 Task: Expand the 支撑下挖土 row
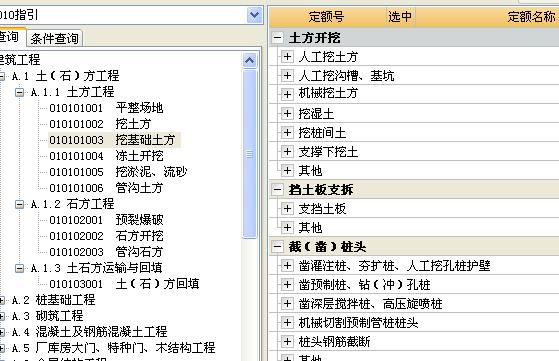tap(287, 151)
